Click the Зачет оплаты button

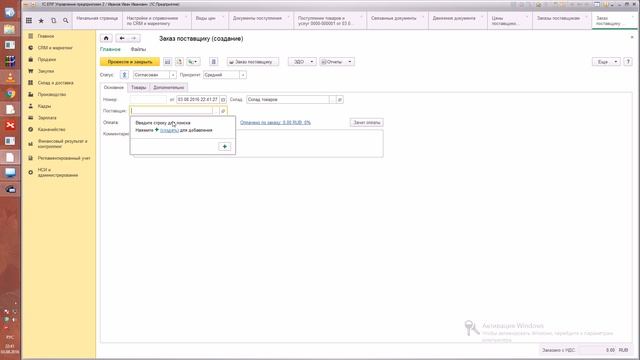(367, 122)
